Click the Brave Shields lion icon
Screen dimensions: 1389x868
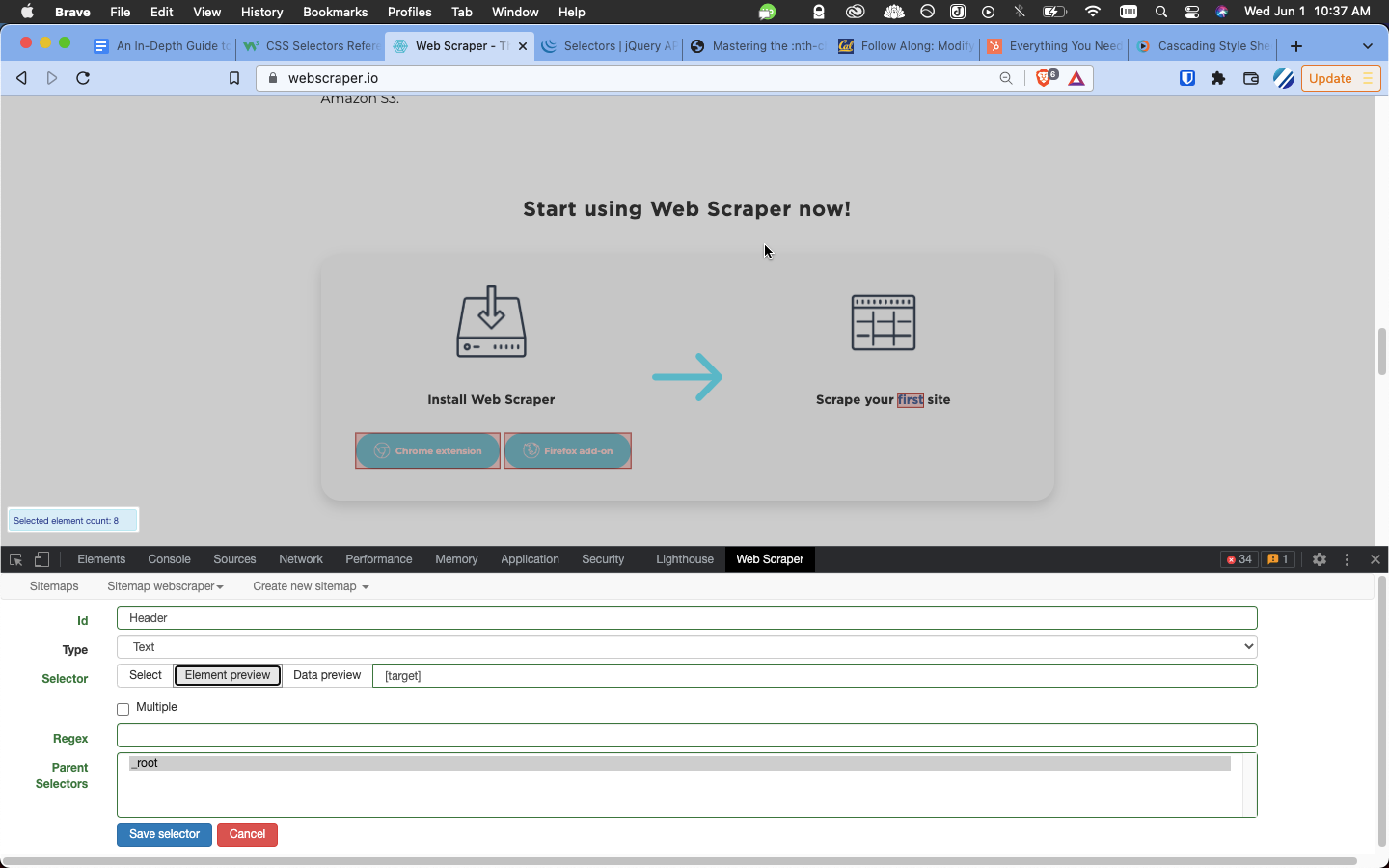(1045, 78)
